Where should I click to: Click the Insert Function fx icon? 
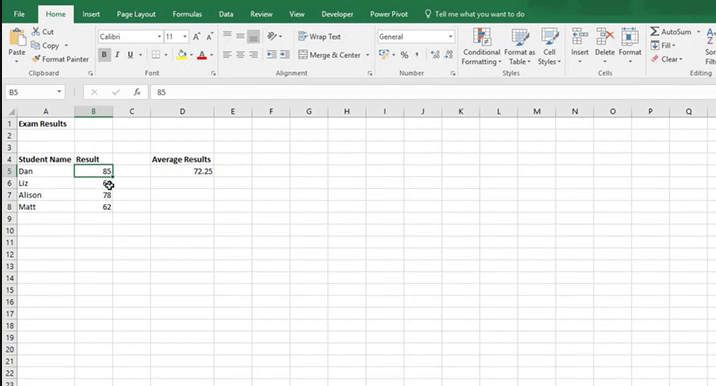tap(137, 92)
